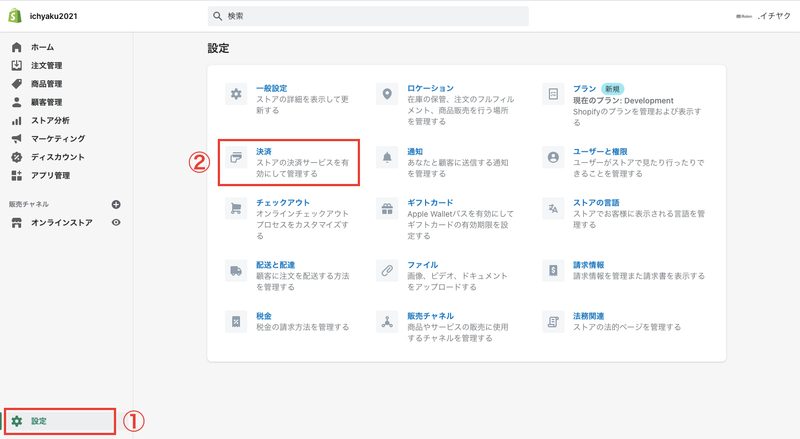Click the 法務関連 scroll icon
This screenshot has height=439, width=800.
[553, 322]
